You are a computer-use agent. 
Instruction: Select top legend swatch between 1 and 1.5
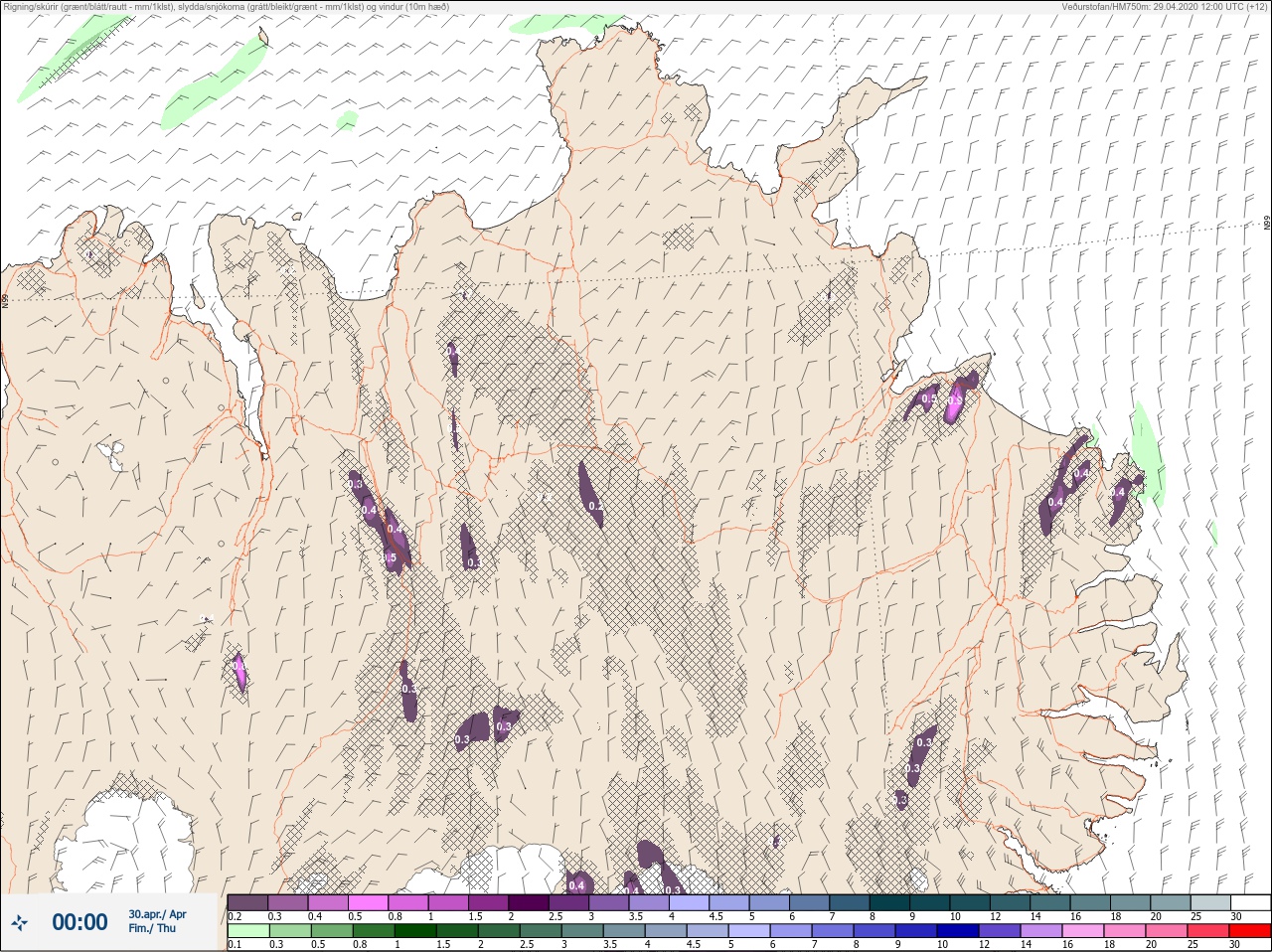(x=449, y=902)
